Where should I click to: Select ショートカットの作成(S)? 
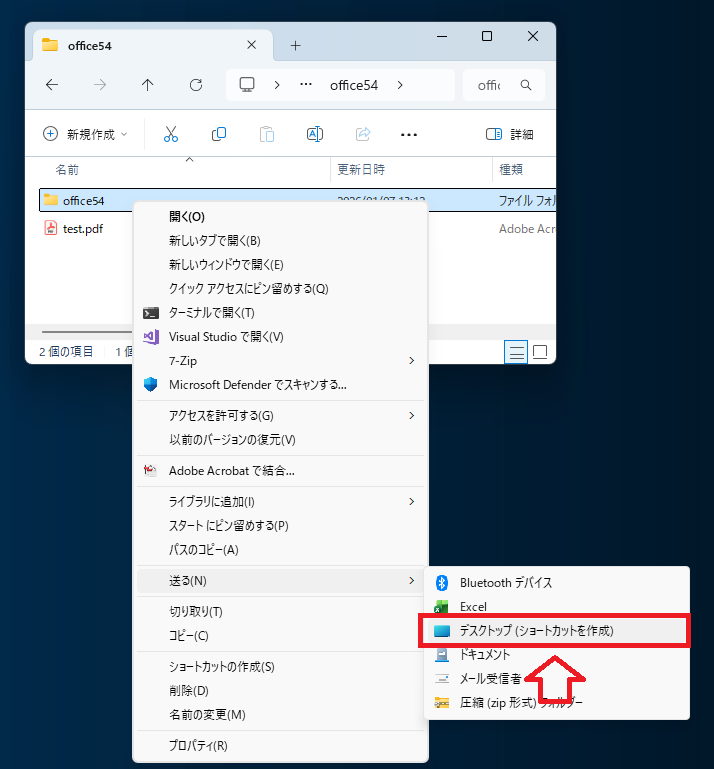pyautogui.click(x=280, y=666)
